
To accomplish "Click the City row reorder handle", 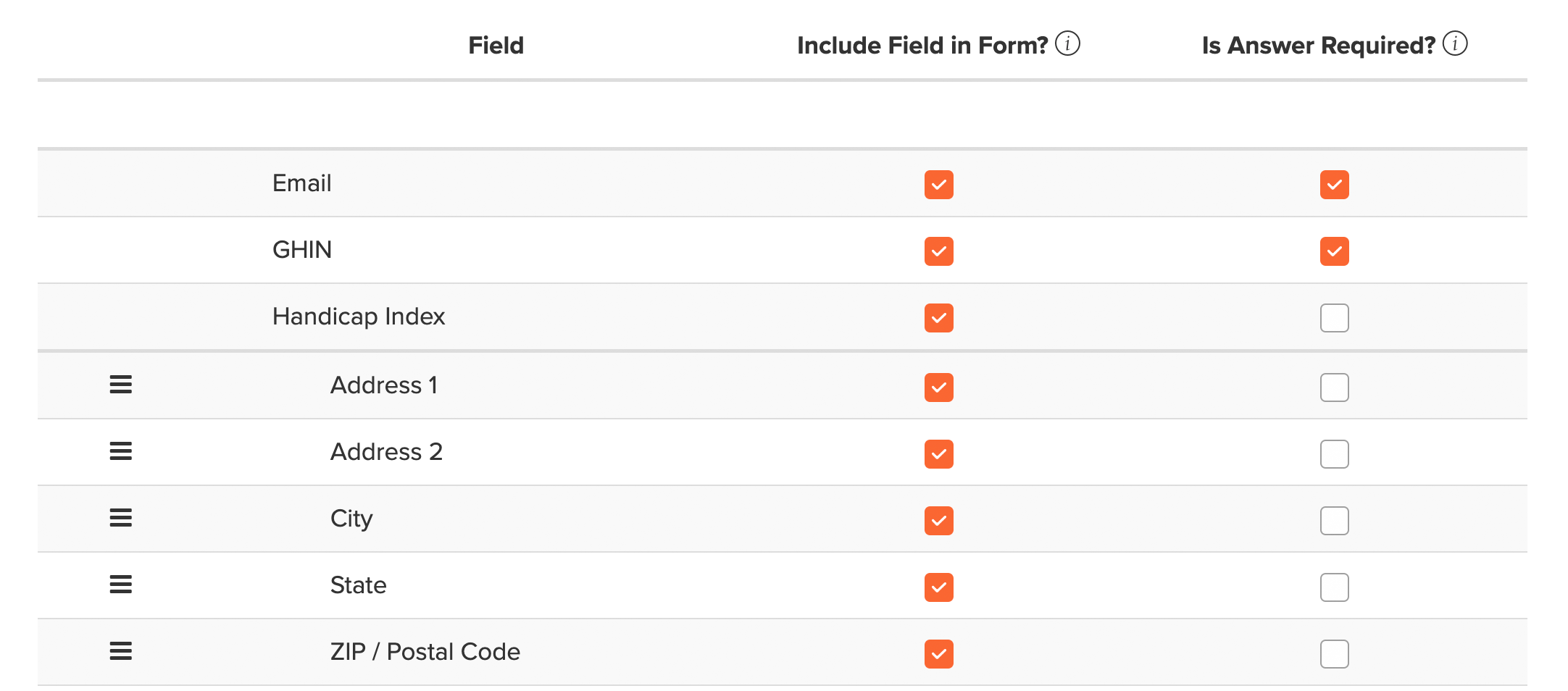I will pyautogui.click(x=121, y=518).
